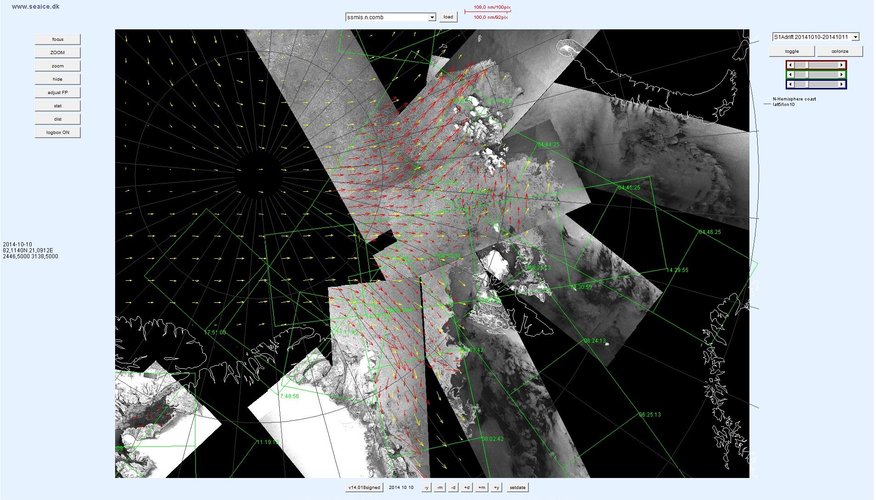Click the red slider's left arrow
This screenshot has height=500, width=876.
[x=791, y=65]
